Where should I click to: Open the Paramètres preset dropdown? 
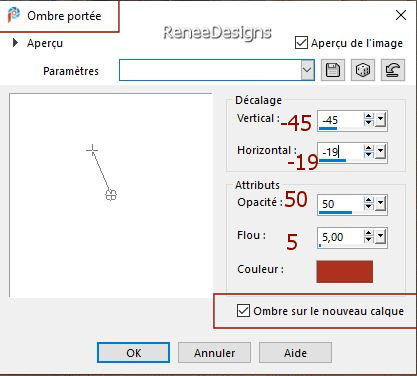click(x=307, y=70)
